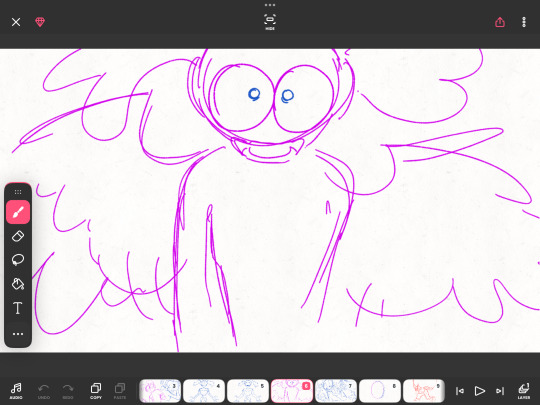Select the highlighted frame 6 thumbnail

pos(292,391)
